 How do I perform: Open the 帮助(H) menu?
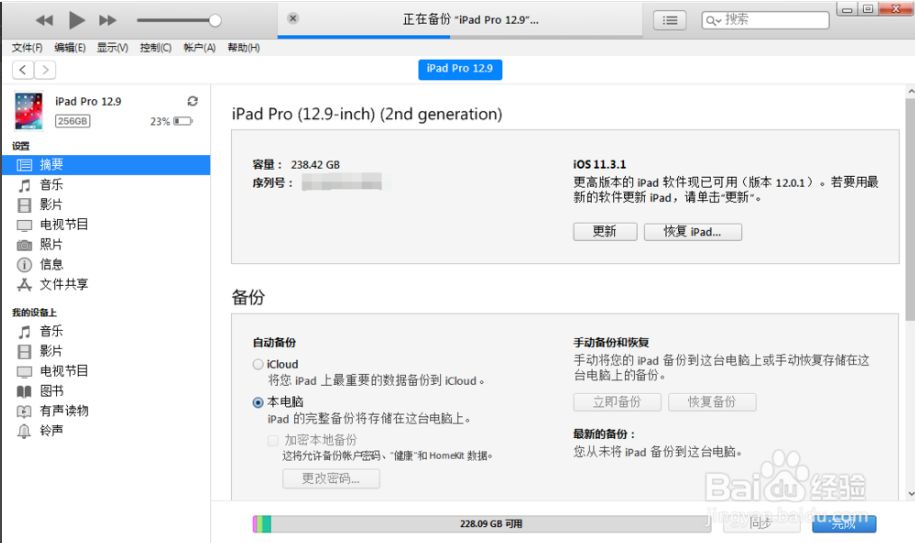coord(243,47)
